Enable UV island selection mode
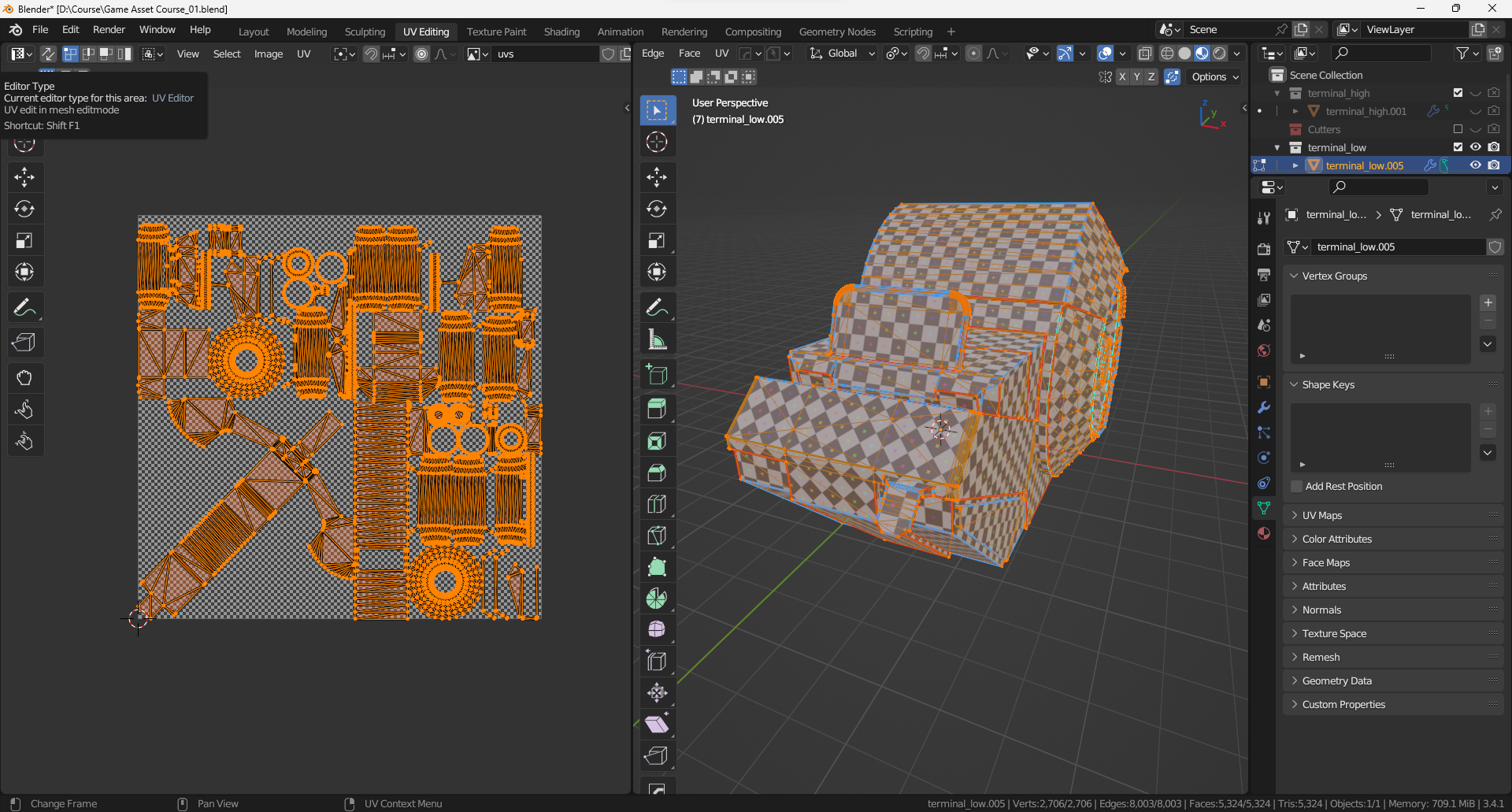The height and width of the screenshot is (812, 1512). click(x=124, y=54)
